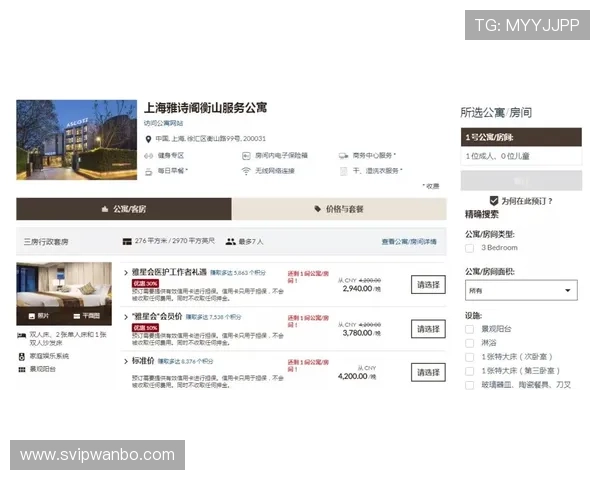Select the 4,200.00 standard rate
600x480 pixels.
click(428, 372)
